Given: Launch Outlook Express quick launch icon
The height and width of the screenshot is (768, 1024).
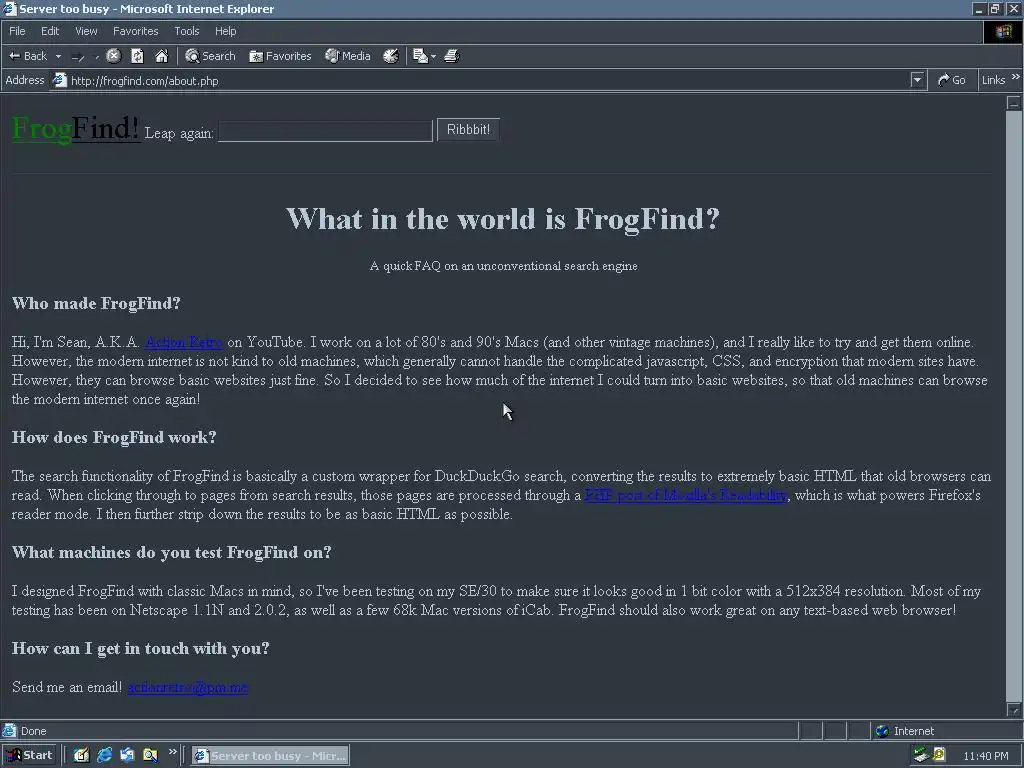Looking at the screenshot, I should (x=127, y=755).
